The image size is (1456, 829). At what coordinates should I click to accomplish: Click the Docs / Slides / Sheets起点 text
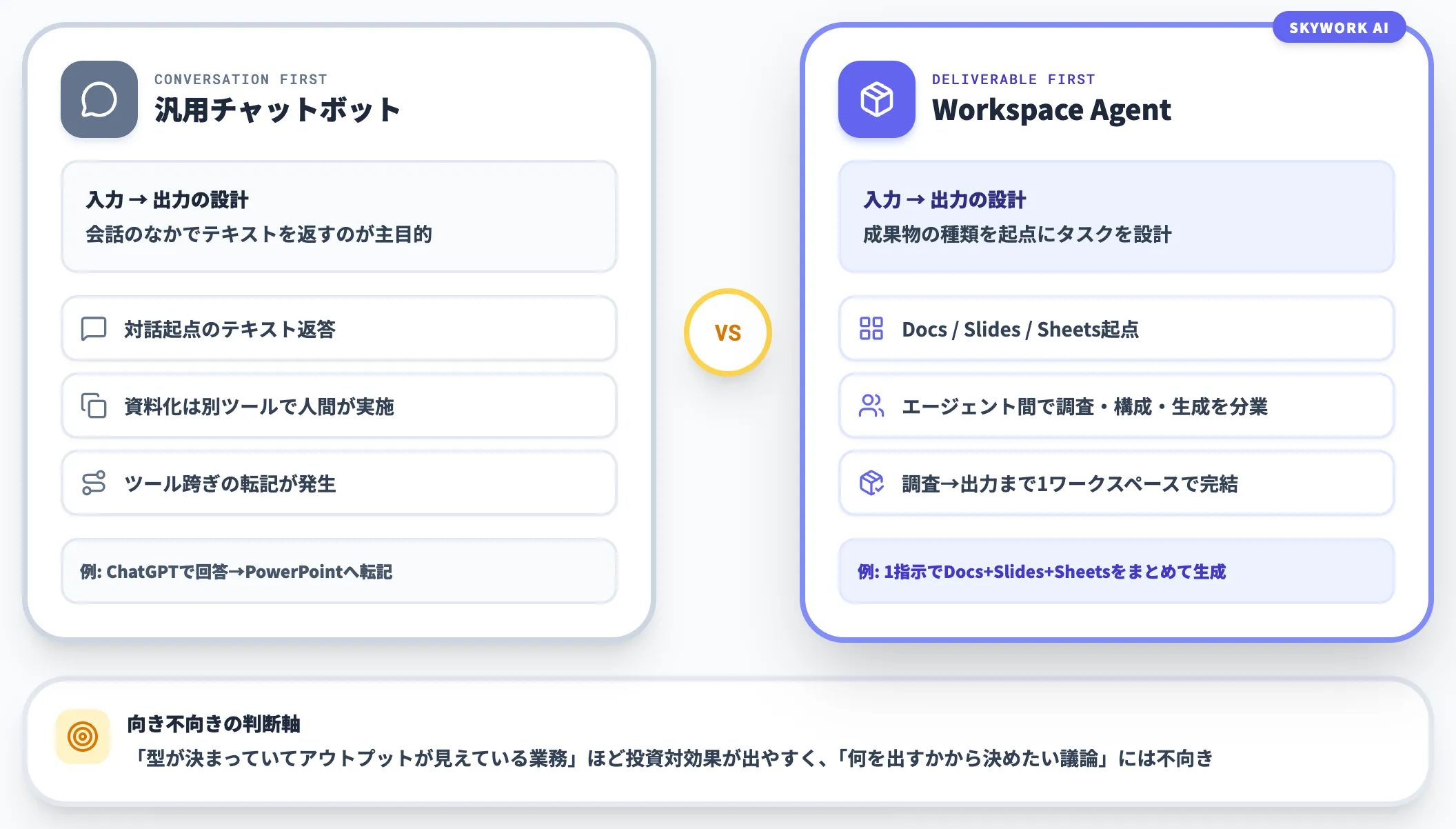pyautogui.click(x=1020, y=329)
